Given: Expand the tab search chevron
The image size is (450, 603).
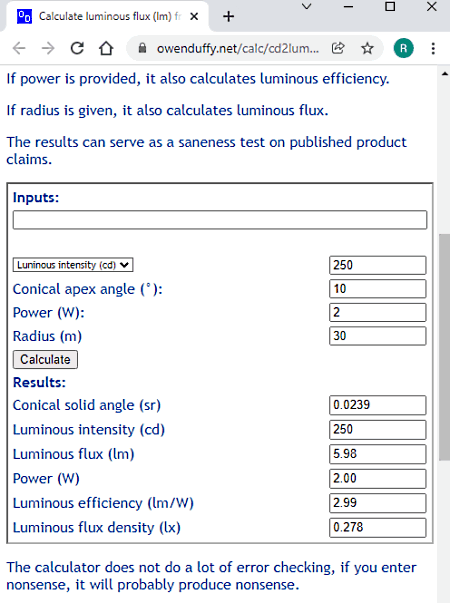Looking at the screenshot, I should tap(307, 7).
